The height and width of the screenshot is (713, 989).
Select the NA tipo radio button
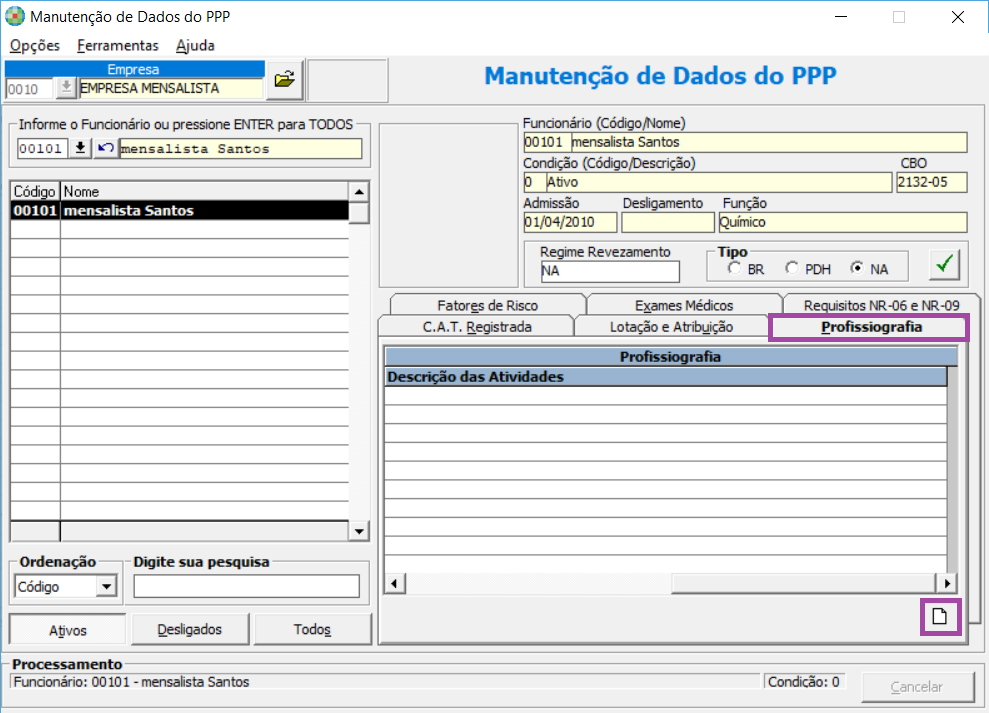point(857,268)
